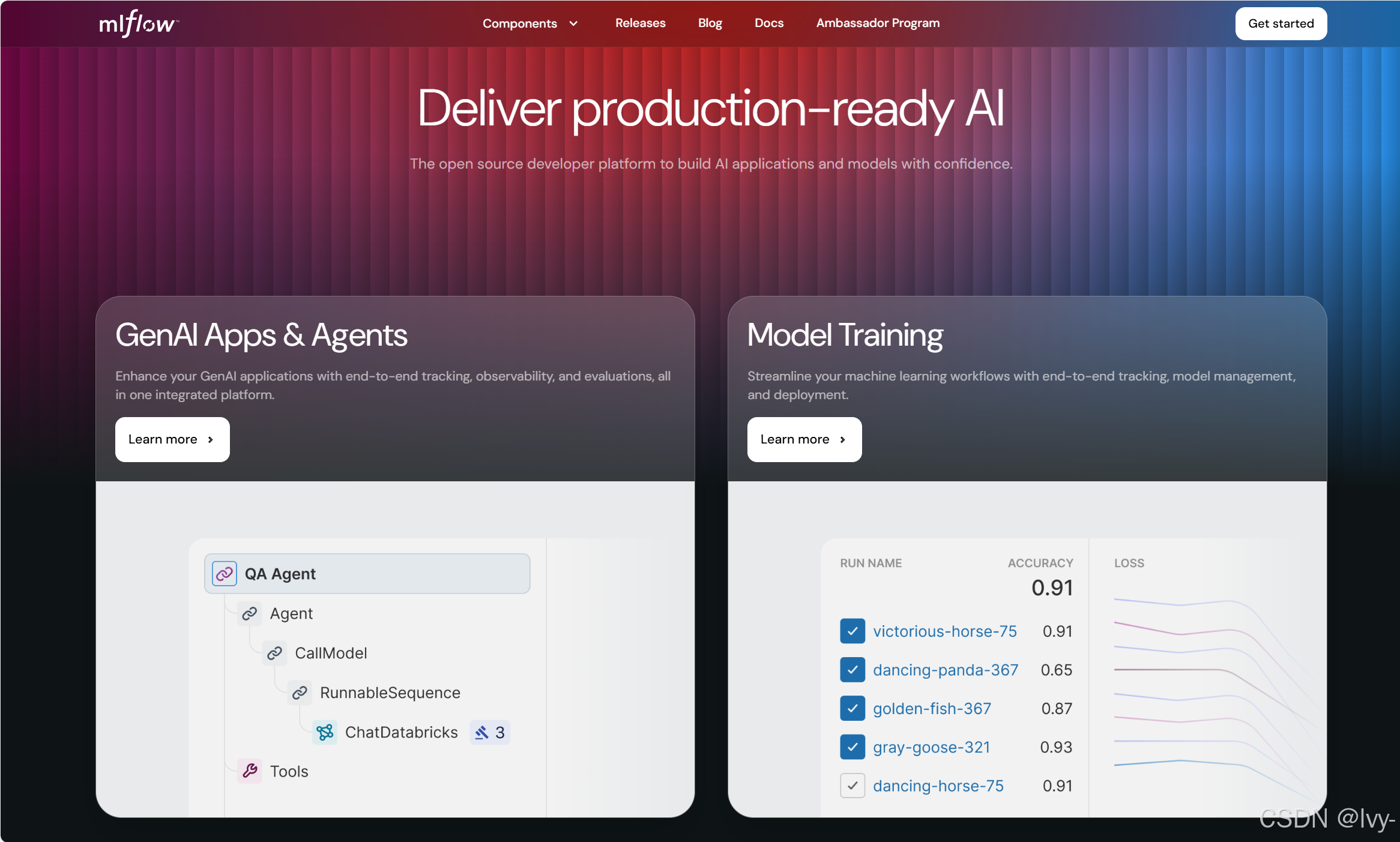1400x842 pixels.
Task: Expand the Components dropdown menu
Action: (x=530, y=23)
